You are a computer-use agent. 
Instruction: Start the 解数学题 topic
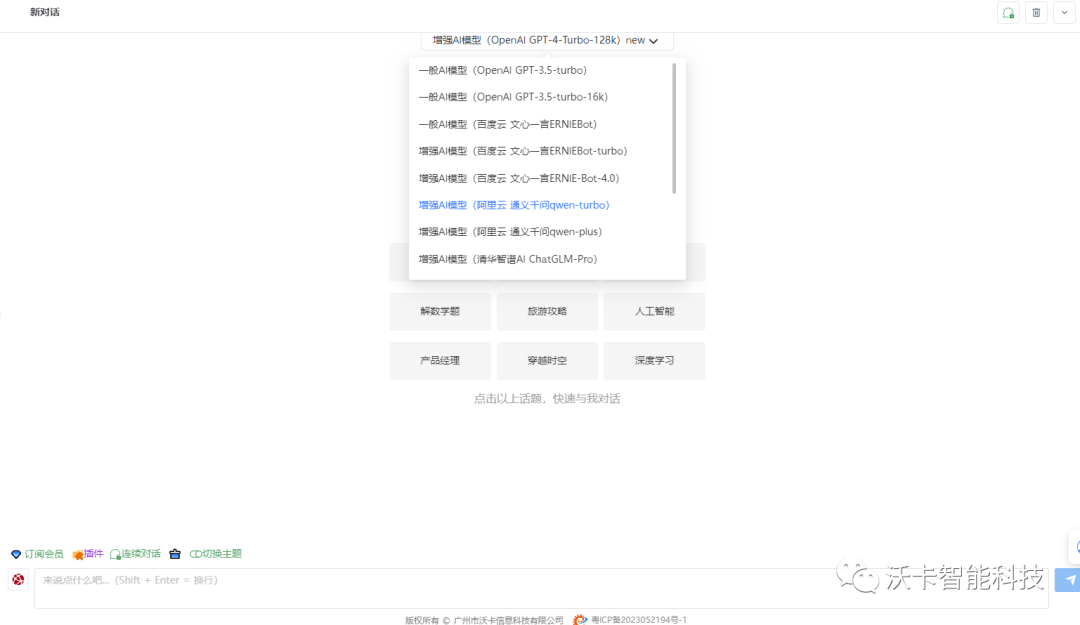point(440,311)
